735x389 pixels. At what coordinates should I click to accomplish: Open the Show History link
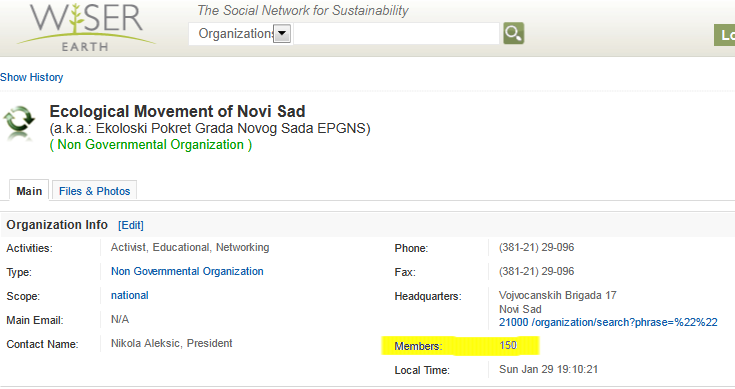click(x=31, y=77)
